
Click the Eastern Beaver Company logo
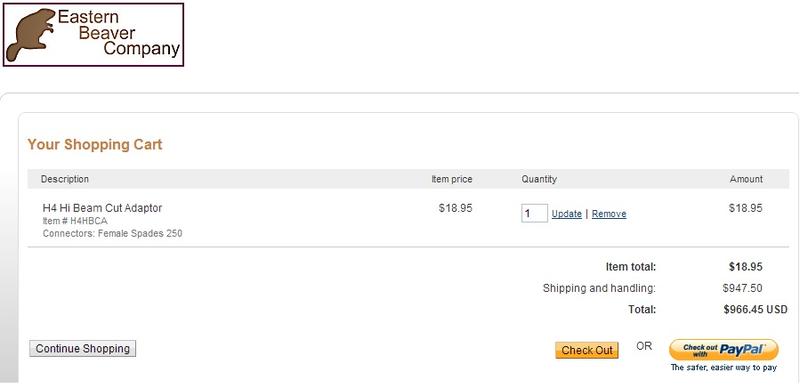click(93, 35)
